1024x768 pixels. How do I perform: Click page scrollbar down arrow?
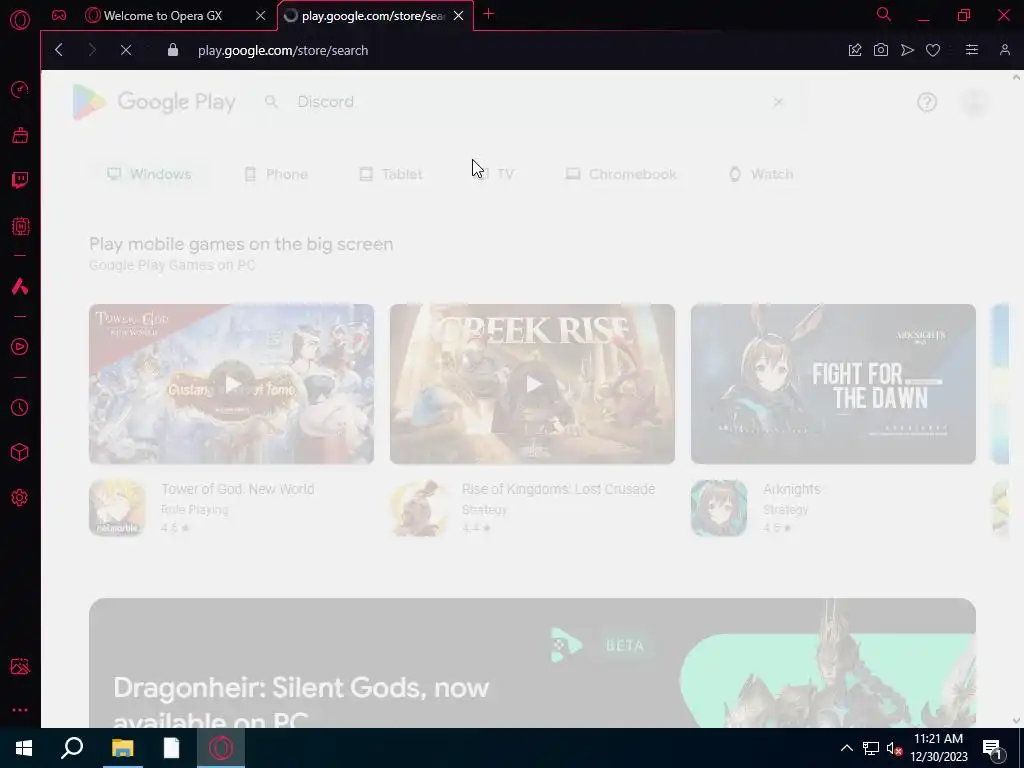point(1016,720)
